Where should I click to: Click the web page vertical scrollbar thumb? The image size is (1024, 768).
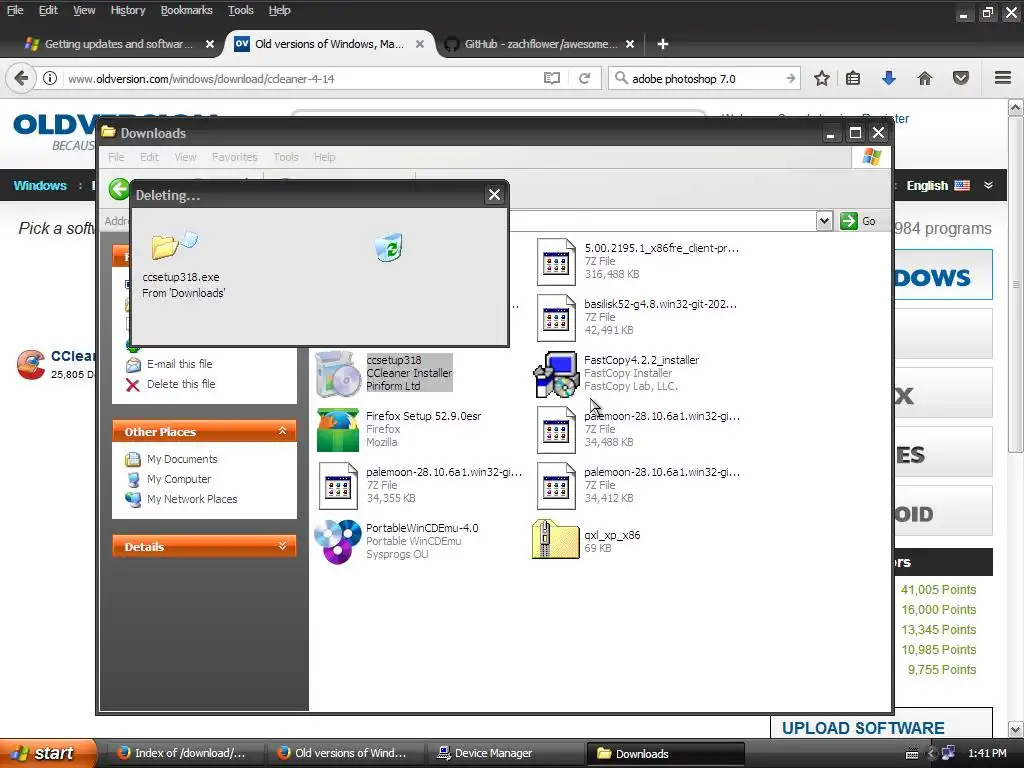[1016, 284]
